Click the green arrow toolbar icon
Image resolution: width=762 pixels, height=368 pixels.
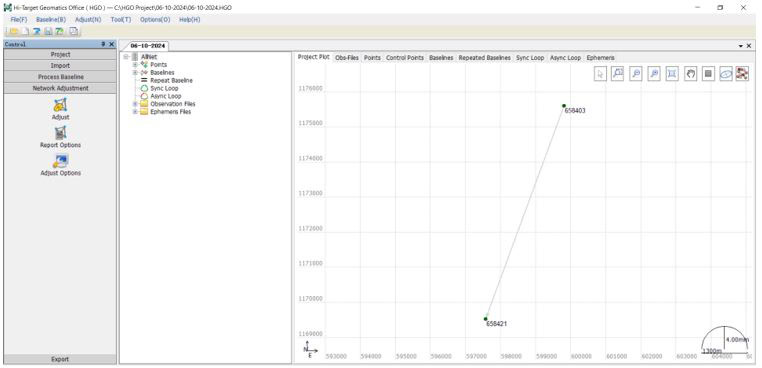pyautogui.click(x=59, y=32)
